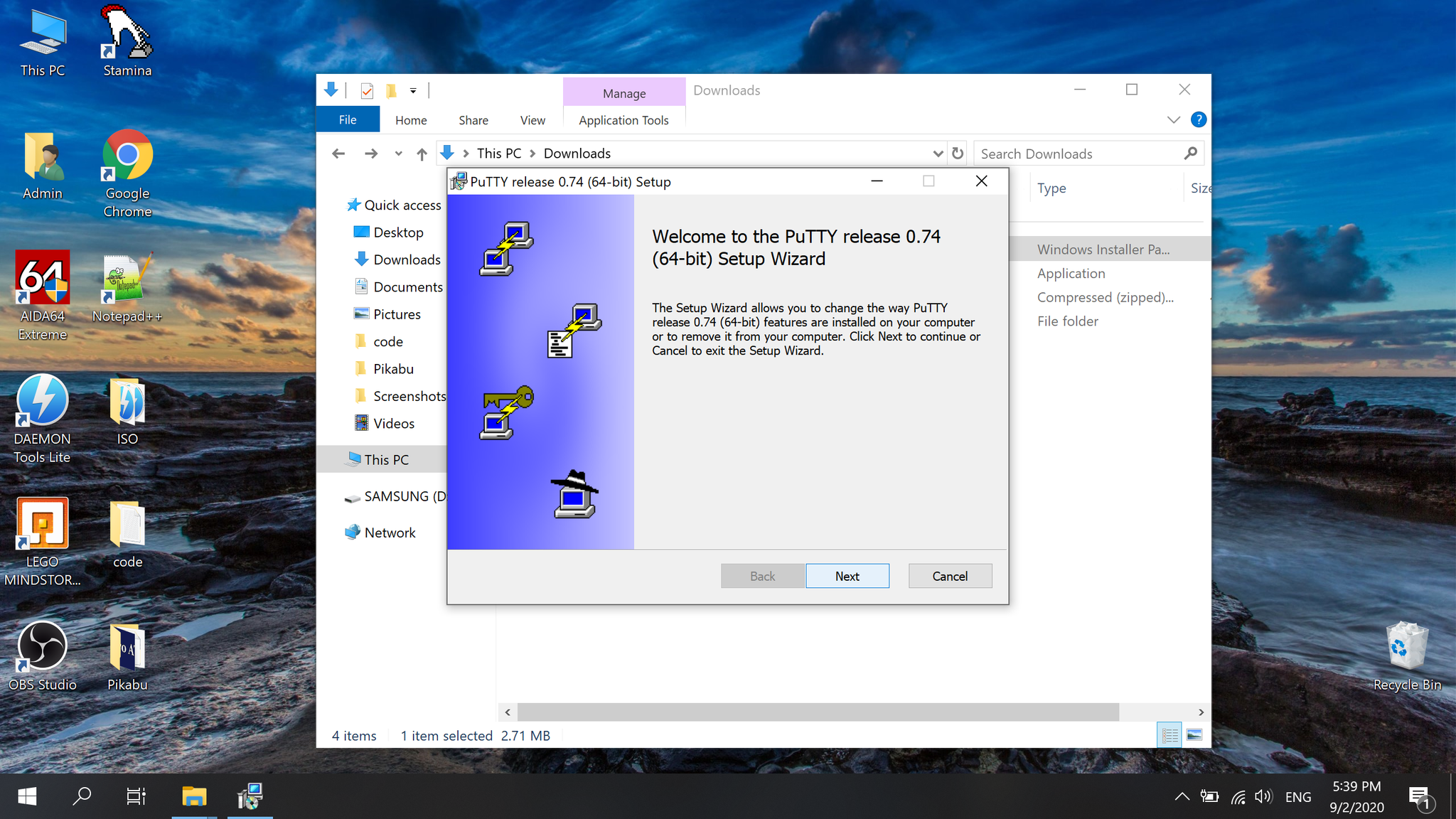1456x819 pixels.
Task: Open Stamina desktop shortcut
Action: [127, 43]
